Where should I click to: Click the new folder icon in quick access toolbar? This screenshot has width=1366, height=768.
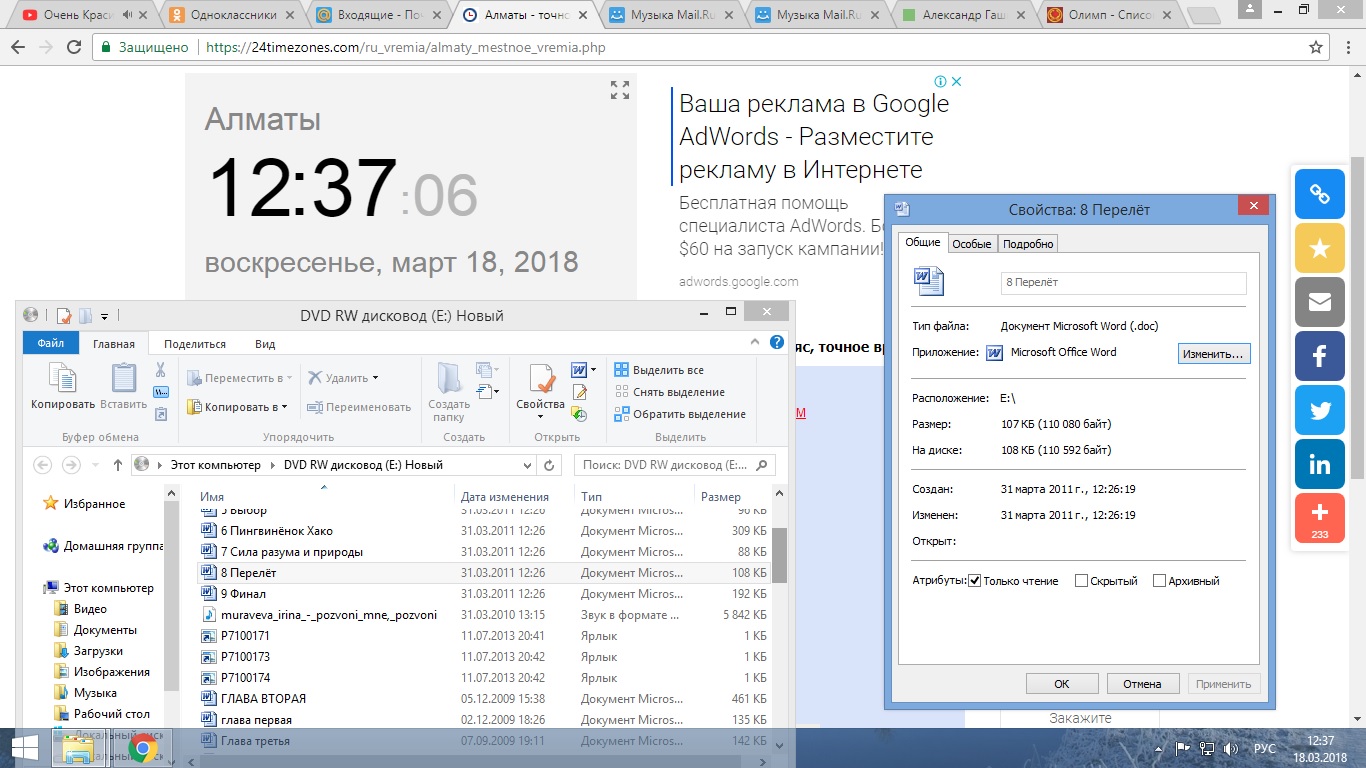[85, 316]
